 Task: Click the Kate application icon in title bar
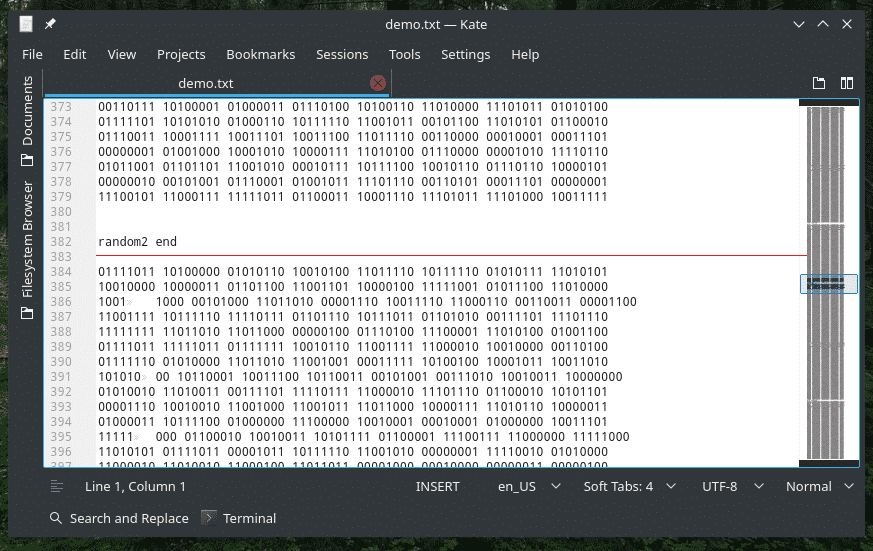tap(26, 24)
